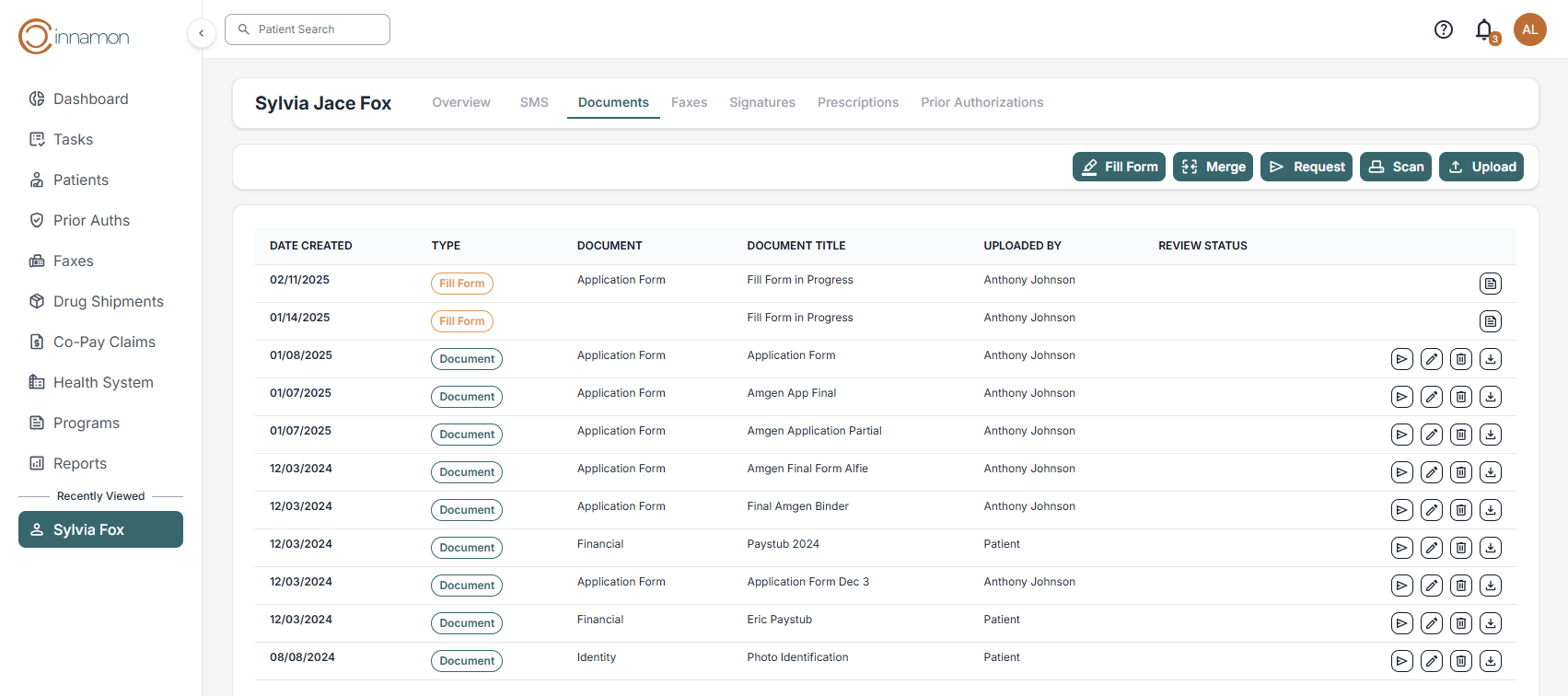
Task: Collapse the left sidebar with chevron
Action: [201, 33]
